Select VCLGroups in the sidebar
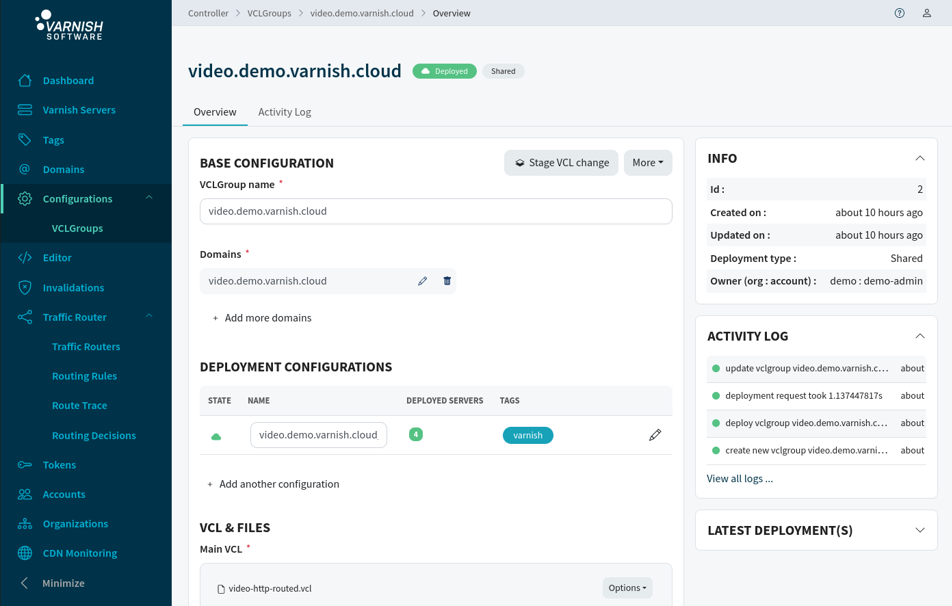This screenshot has width=952, height=606. click(x=77, y=228)
